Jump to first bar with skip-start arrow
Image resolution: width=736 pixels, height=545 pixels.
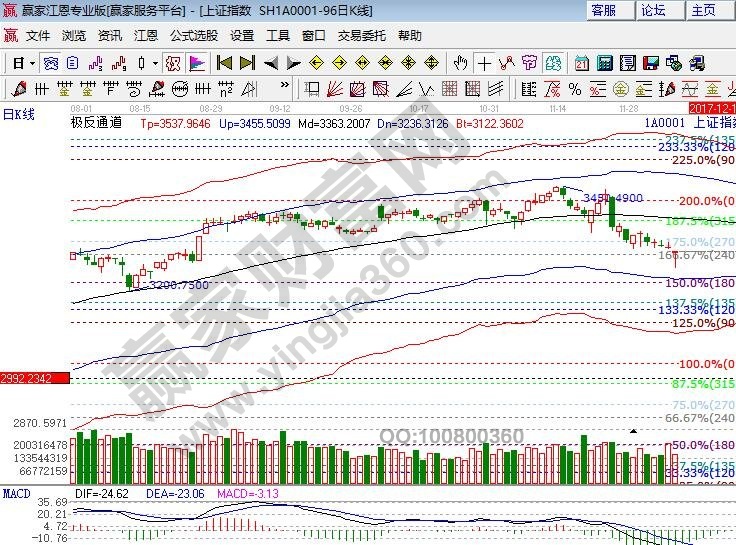[x=224, y=63]
